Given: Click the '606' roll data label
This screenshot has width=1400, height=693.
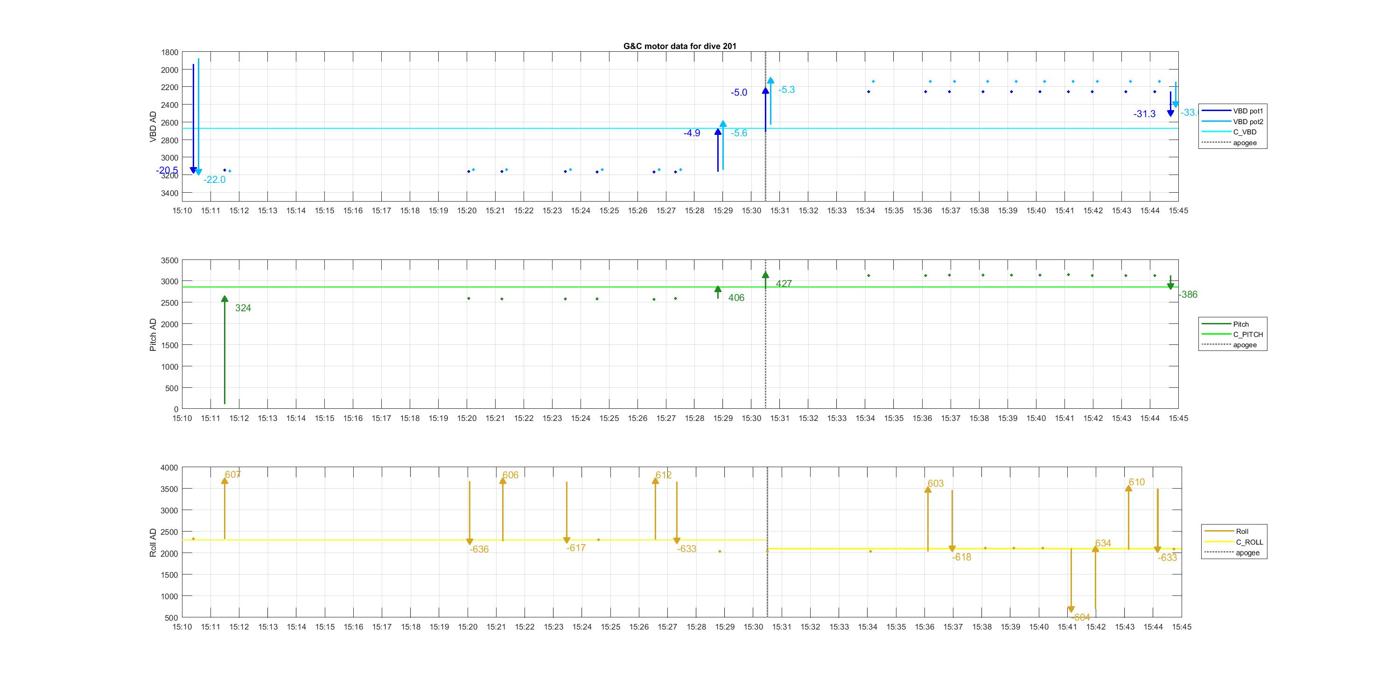Looking at the screenshot, I should (510, 476).
